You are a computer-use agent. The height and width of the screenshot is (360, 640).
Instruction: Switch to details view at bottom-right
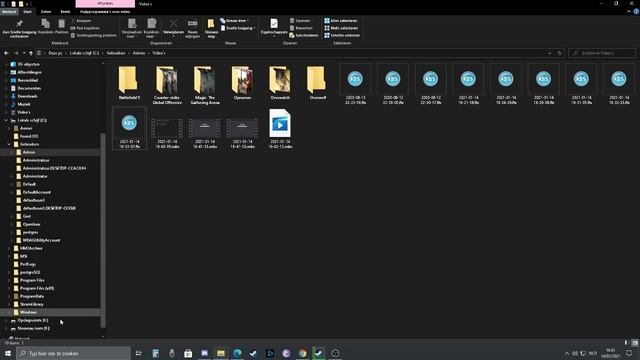click(x=626, y=343)
